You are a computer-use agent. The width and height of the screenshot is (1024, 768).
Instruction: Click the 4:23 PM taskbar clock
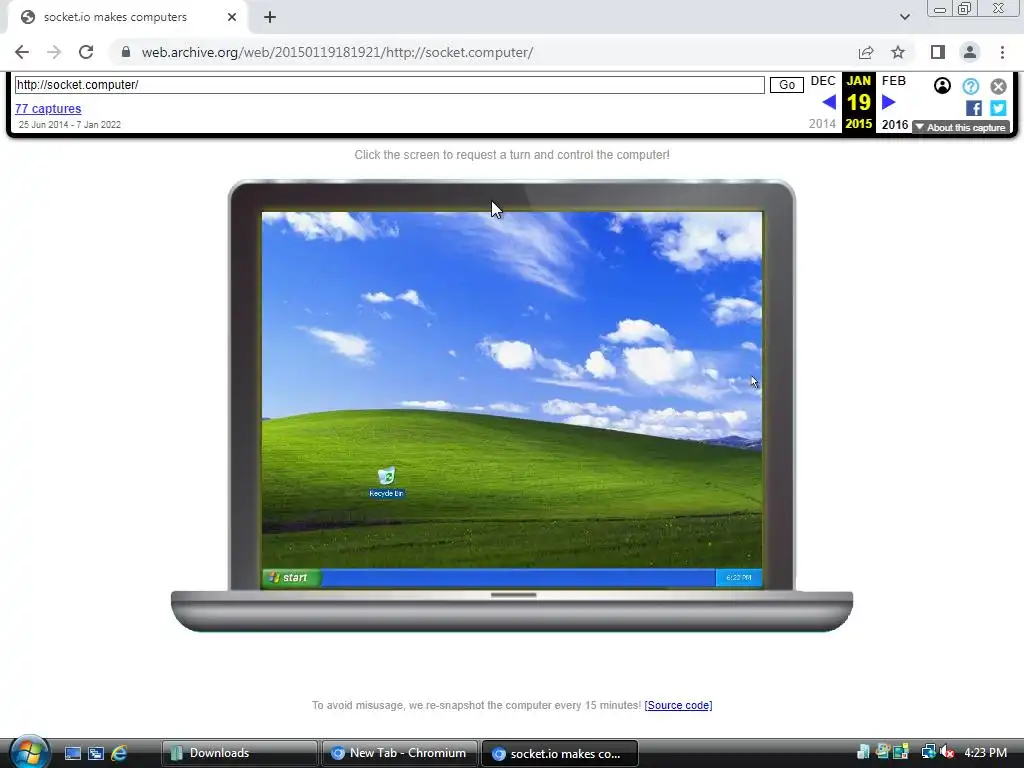tap(985, 752)
